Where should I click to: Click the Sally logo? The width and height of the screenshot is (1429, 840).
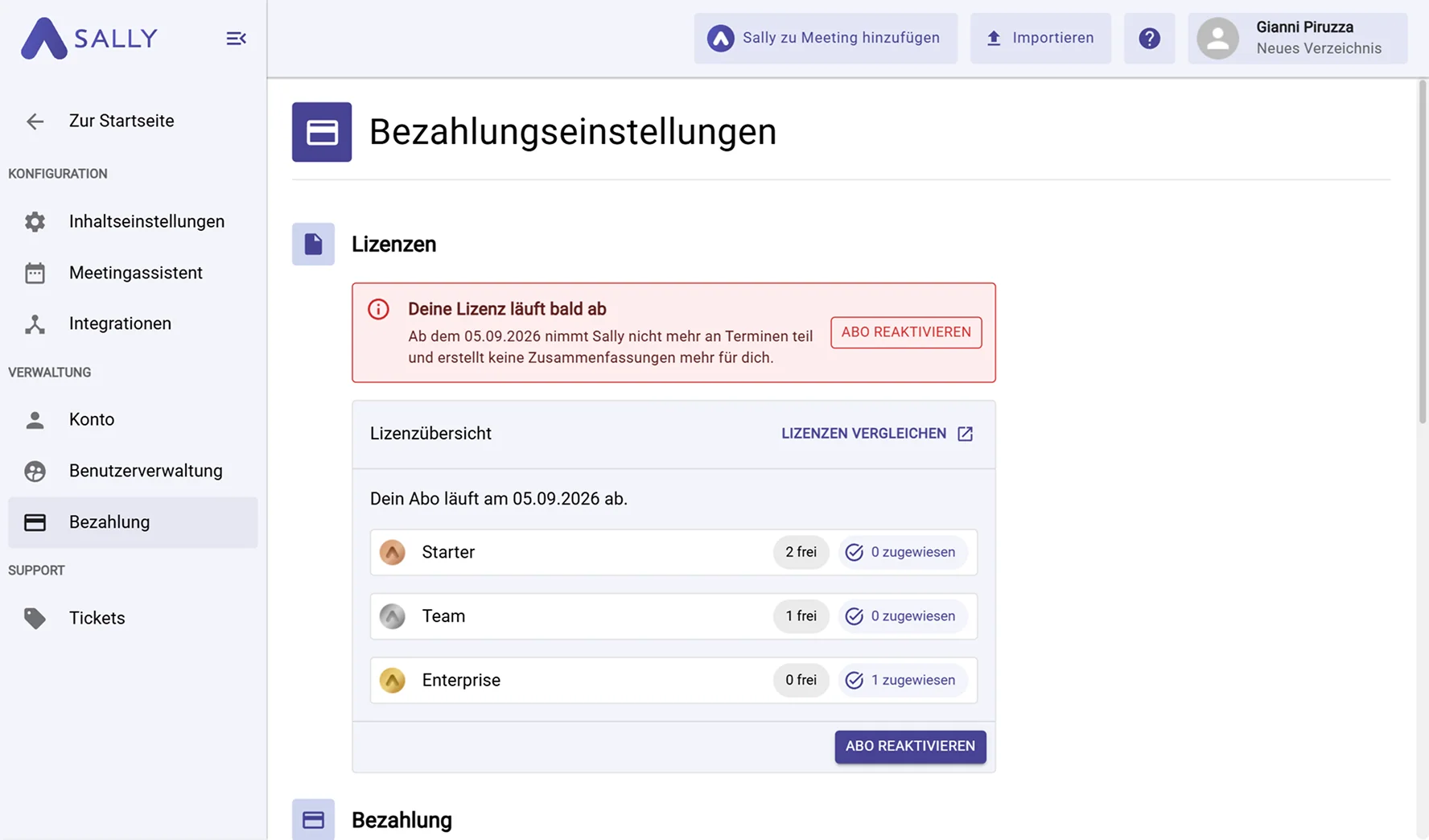[x=89, y=38]
